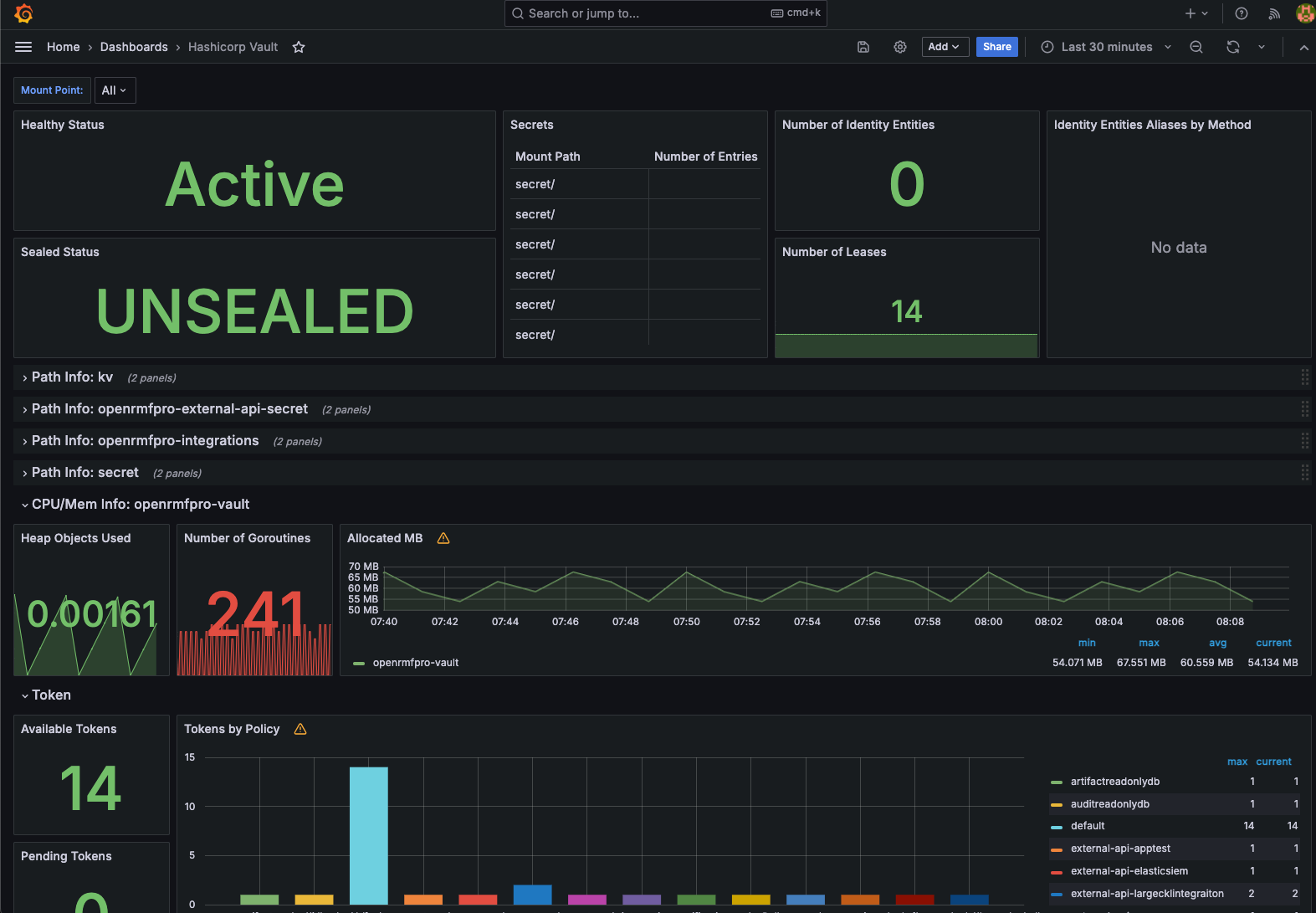Open Identity Entities Aliases by Method title

[1153, 125]
